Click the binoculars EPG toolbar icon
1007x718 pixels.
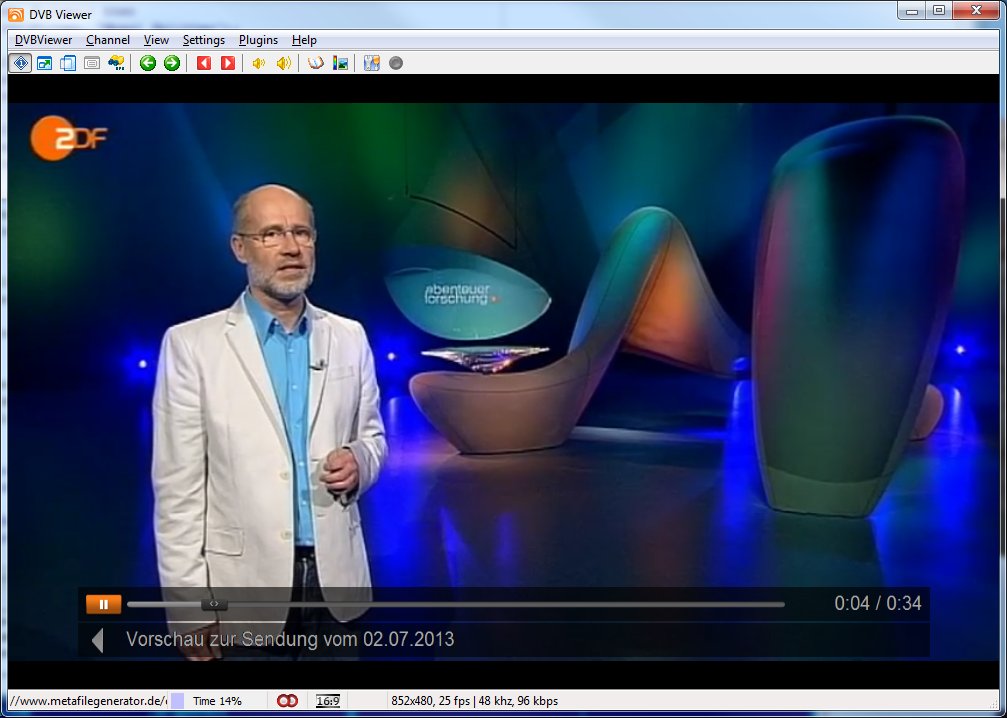(x=117, y=63)
